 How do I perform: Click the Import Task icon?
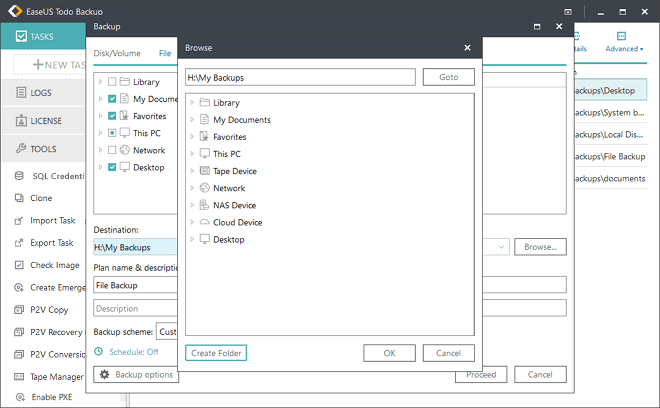coord(19,220)
